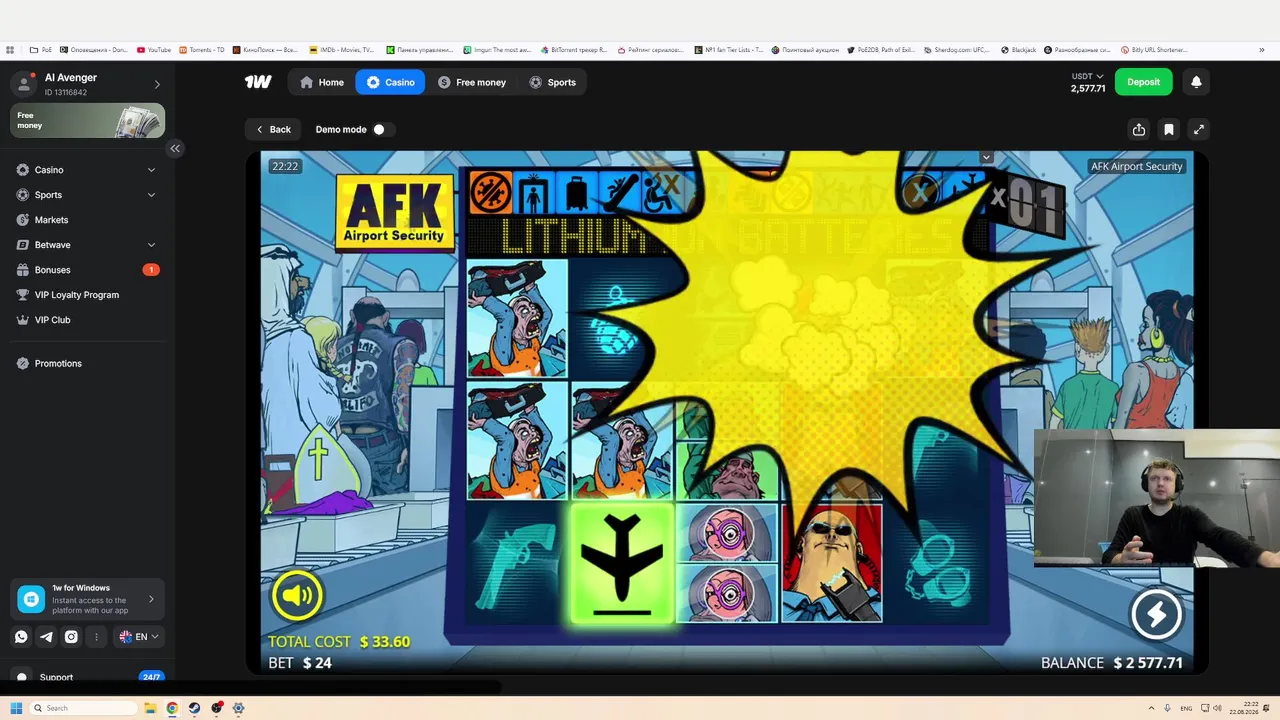Viewport: 1280px width, 720px height.
Task: Click the suitcase icon in top strip
Action: pos(577,192)
